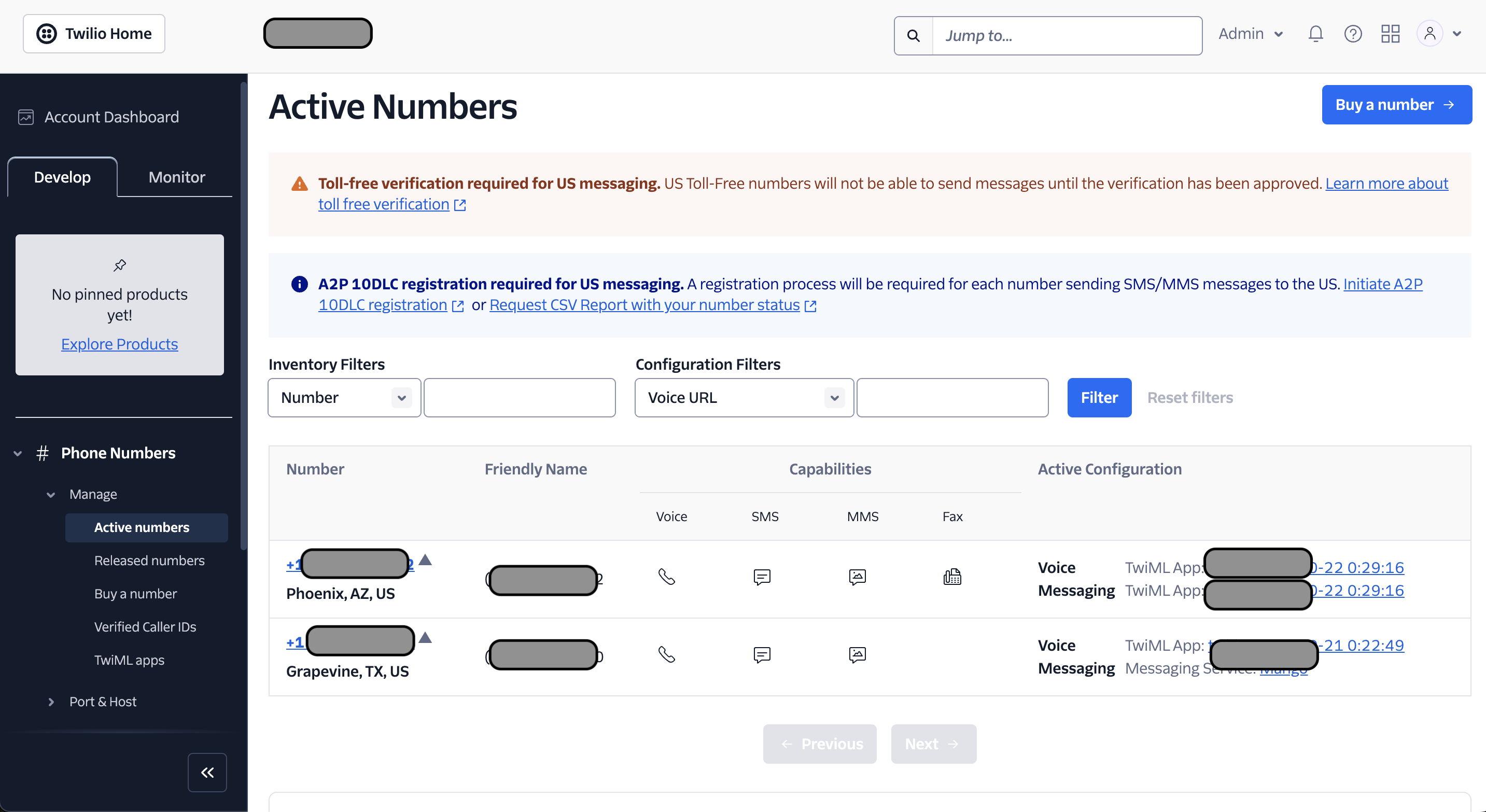Click 'Phoenix, AZ, US' location text
Screen dimensions: 1486x812
pos(340,594)
